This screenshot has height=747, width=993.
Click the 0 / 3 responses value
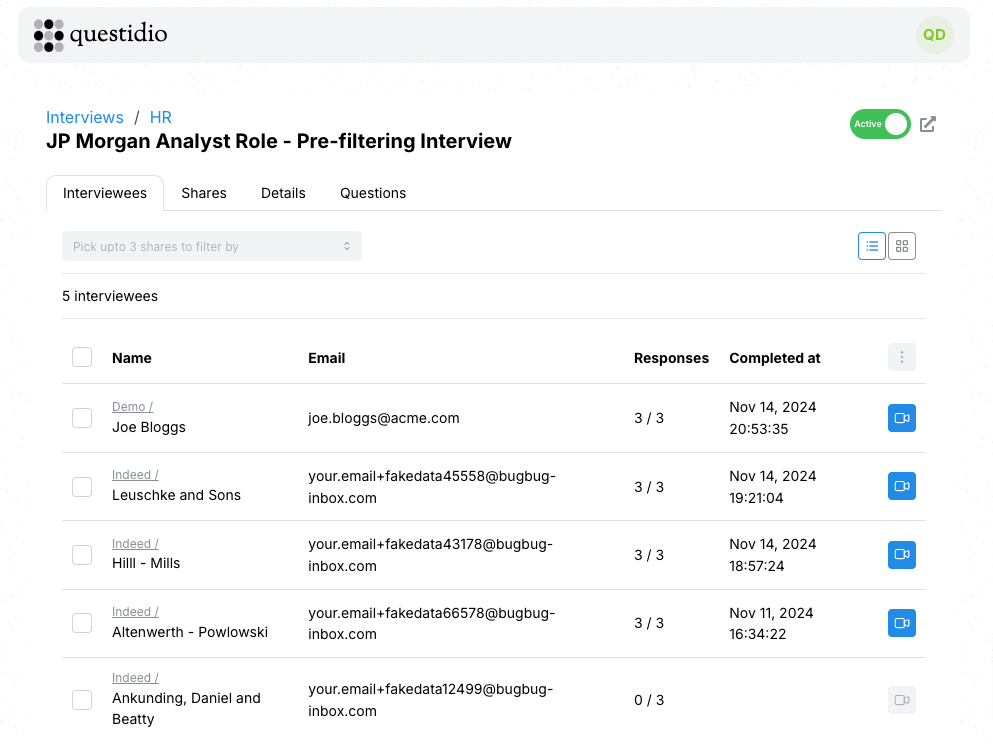coord(649,700)
